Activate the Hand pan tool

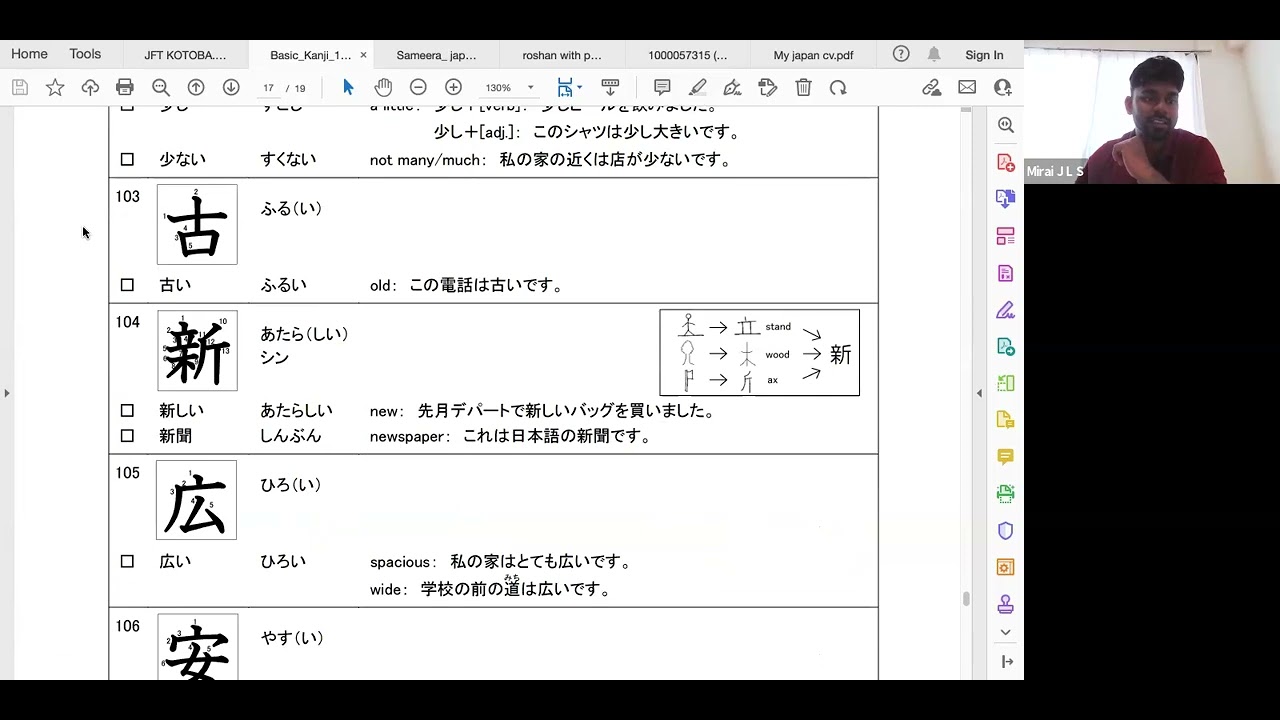383,88
